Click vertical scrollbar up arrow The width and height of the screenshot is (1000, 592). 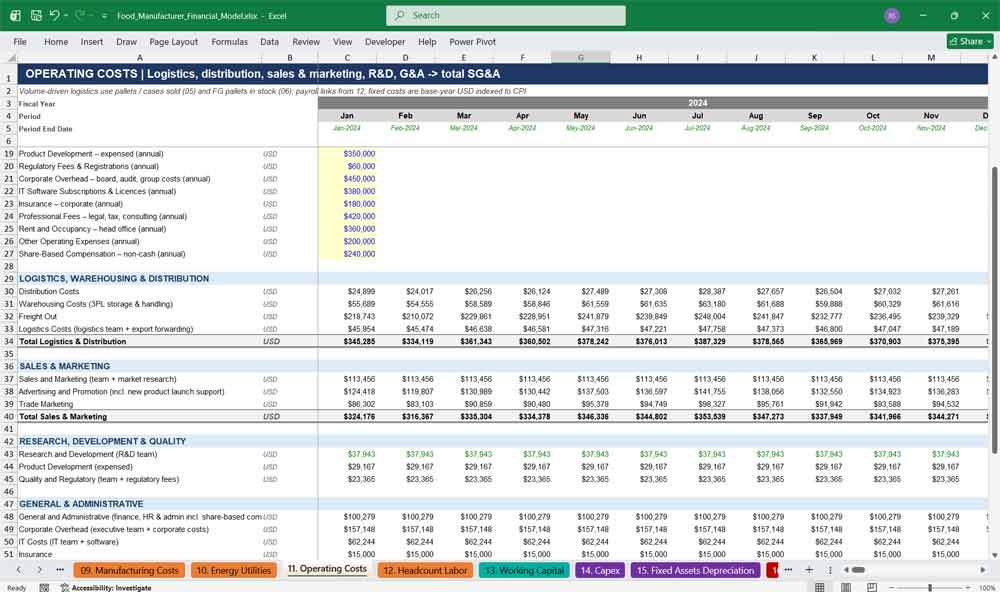(994, 57)
